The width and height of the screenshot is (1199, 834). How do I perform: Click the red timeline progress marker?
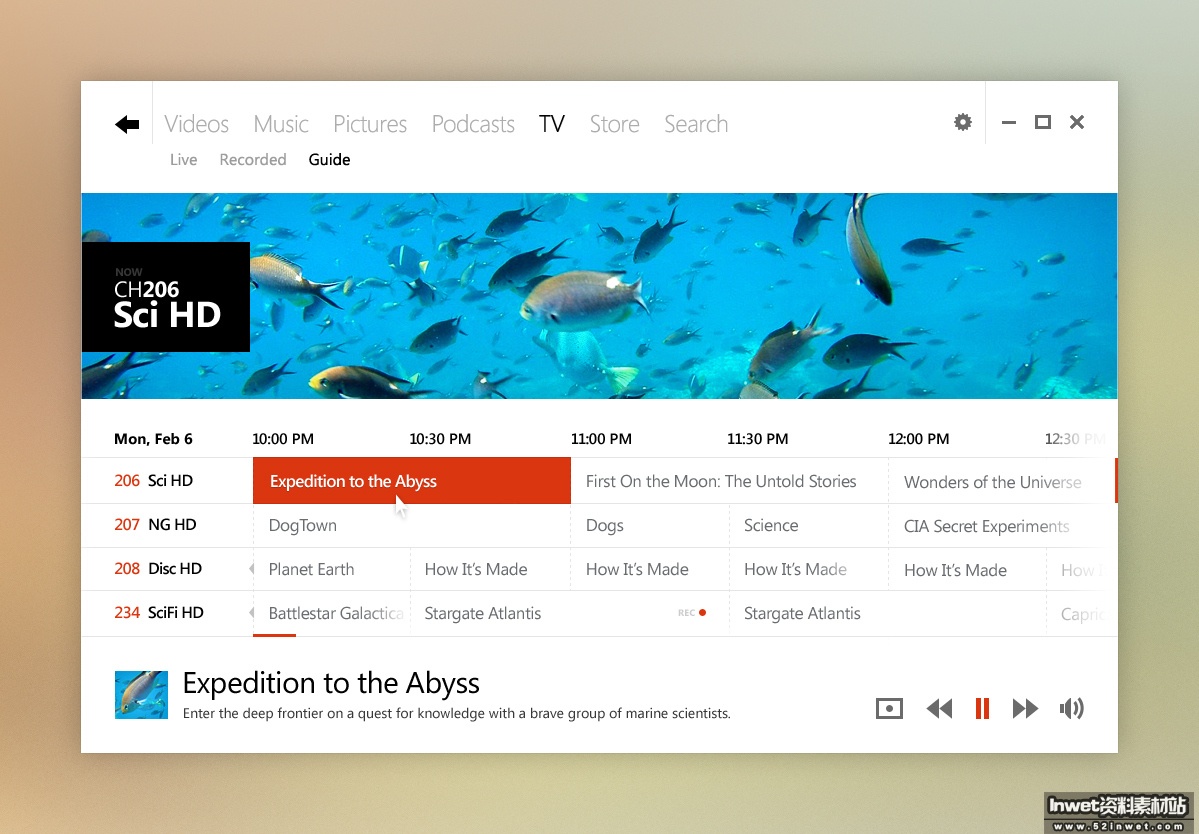tap(275, 635)
